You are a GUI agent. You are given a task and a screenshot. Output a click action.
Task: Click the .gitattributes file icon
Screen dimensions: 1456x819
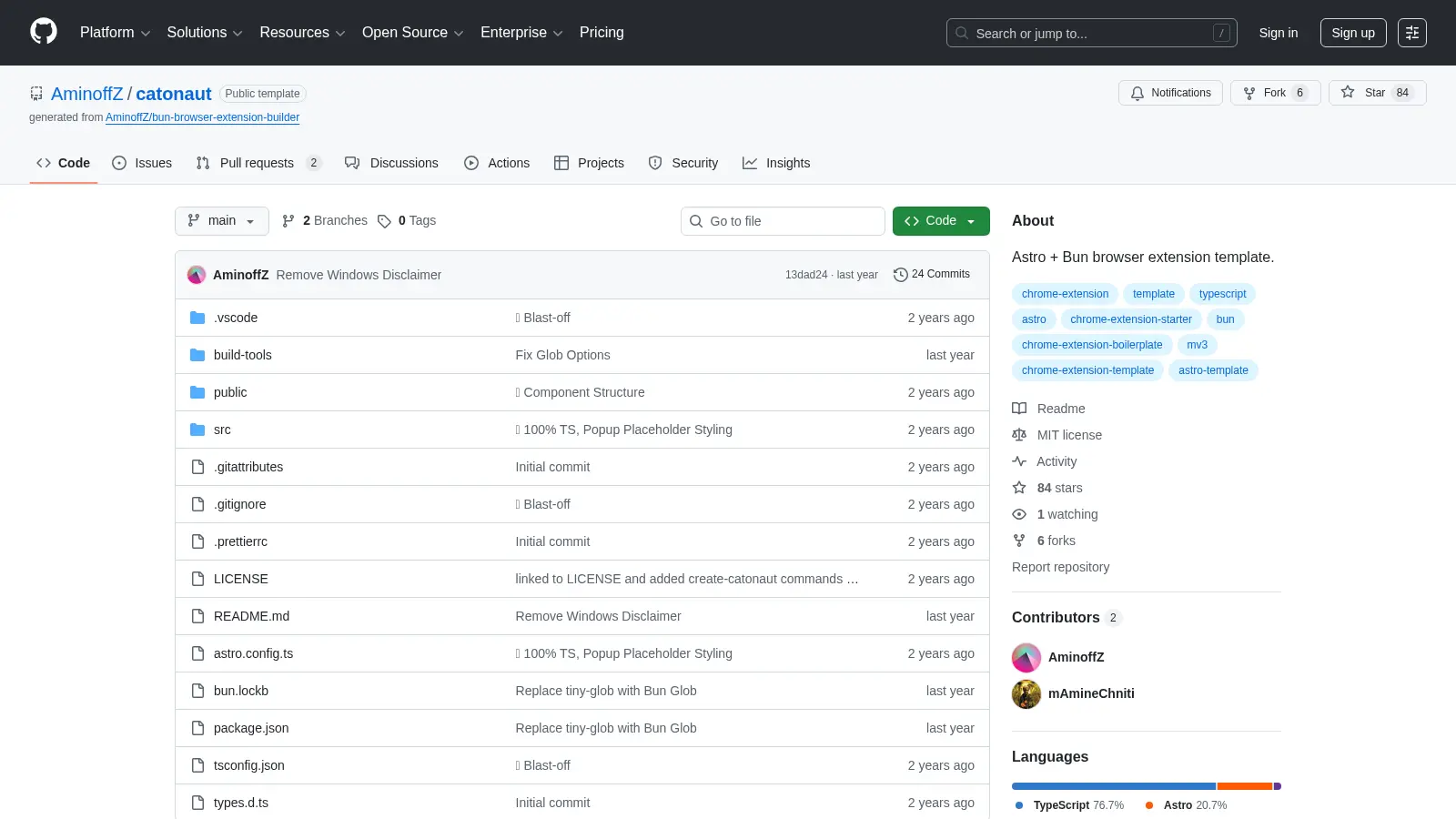coord(197,467)
